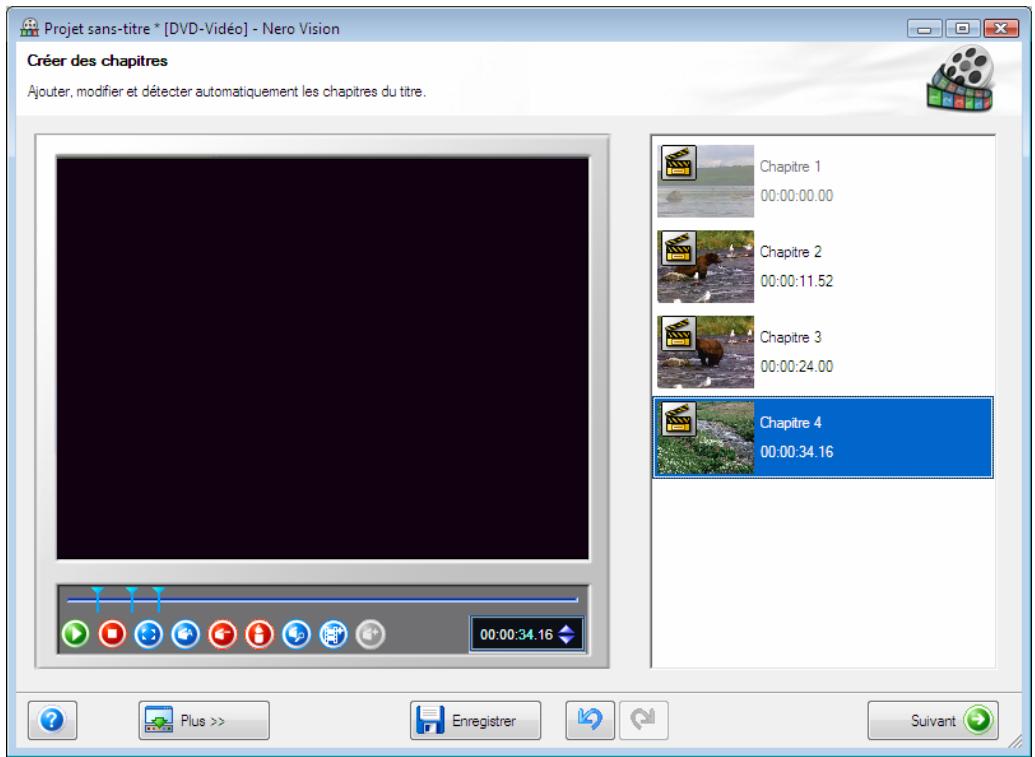The width and height of the screenshot is (1035, 757).
Task: Click the clapboard icon on Chapitre 4
Action: 678,418
